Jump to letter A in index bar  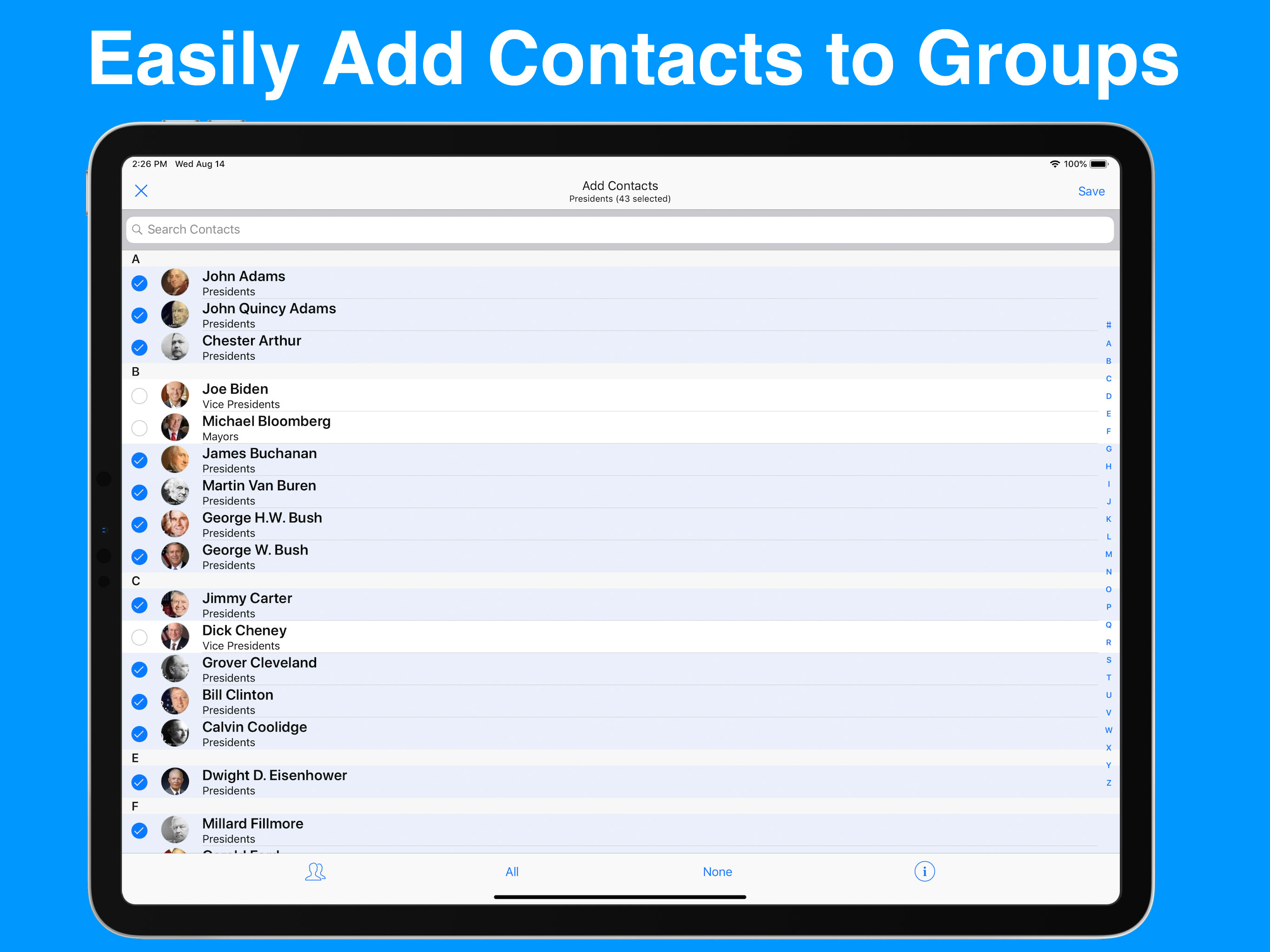1109,344
